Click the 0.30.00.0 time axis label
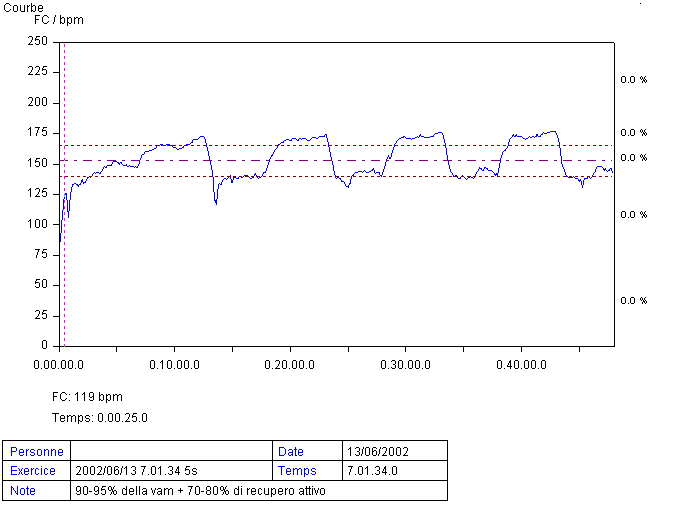The width and height of the screenshot is (676, 513). point(405,364)
